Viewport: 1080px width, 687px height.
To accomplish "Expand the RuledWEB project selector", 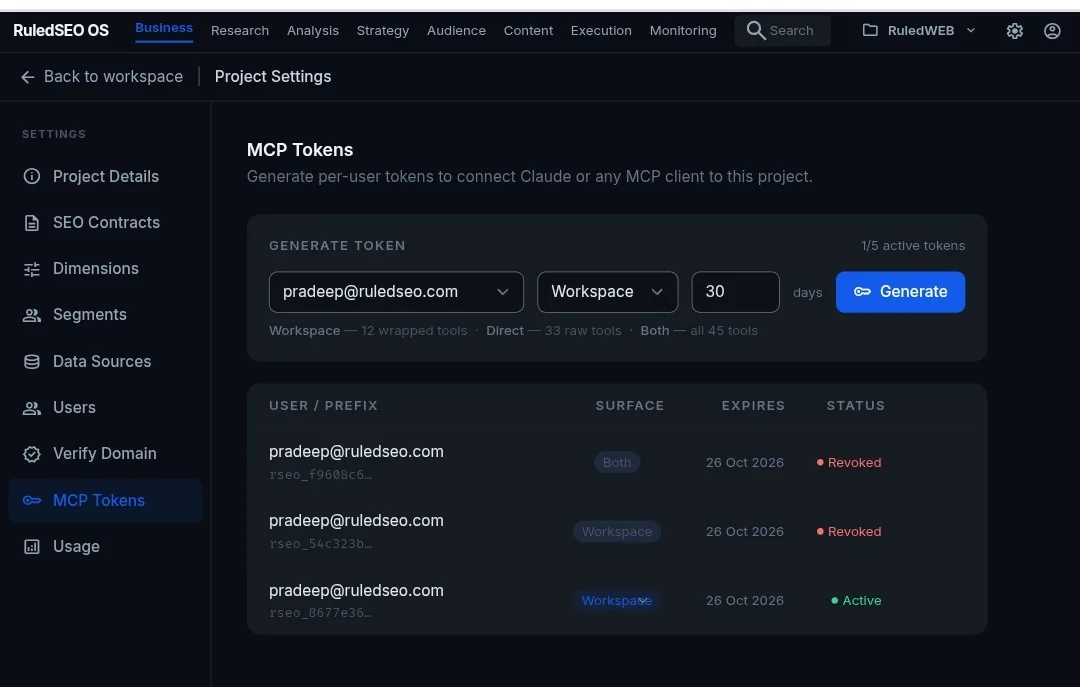I will [919, 31].
